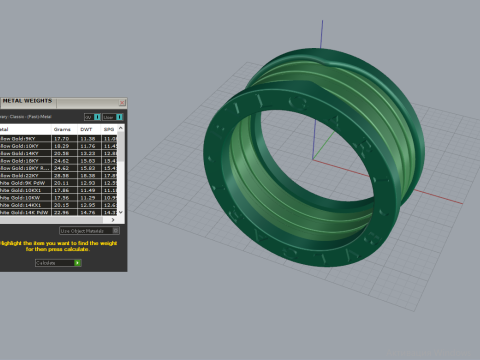Click the 11.49 DWT cell for White Gold:10KX1
This screenshot has width=480, height=360.
pyautogui.click(x=89, y=190)
